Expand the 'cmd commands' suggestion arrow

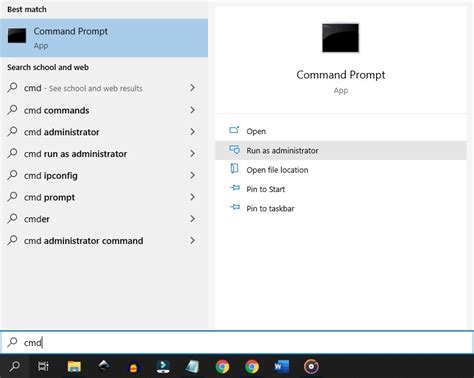pos(192,110)
